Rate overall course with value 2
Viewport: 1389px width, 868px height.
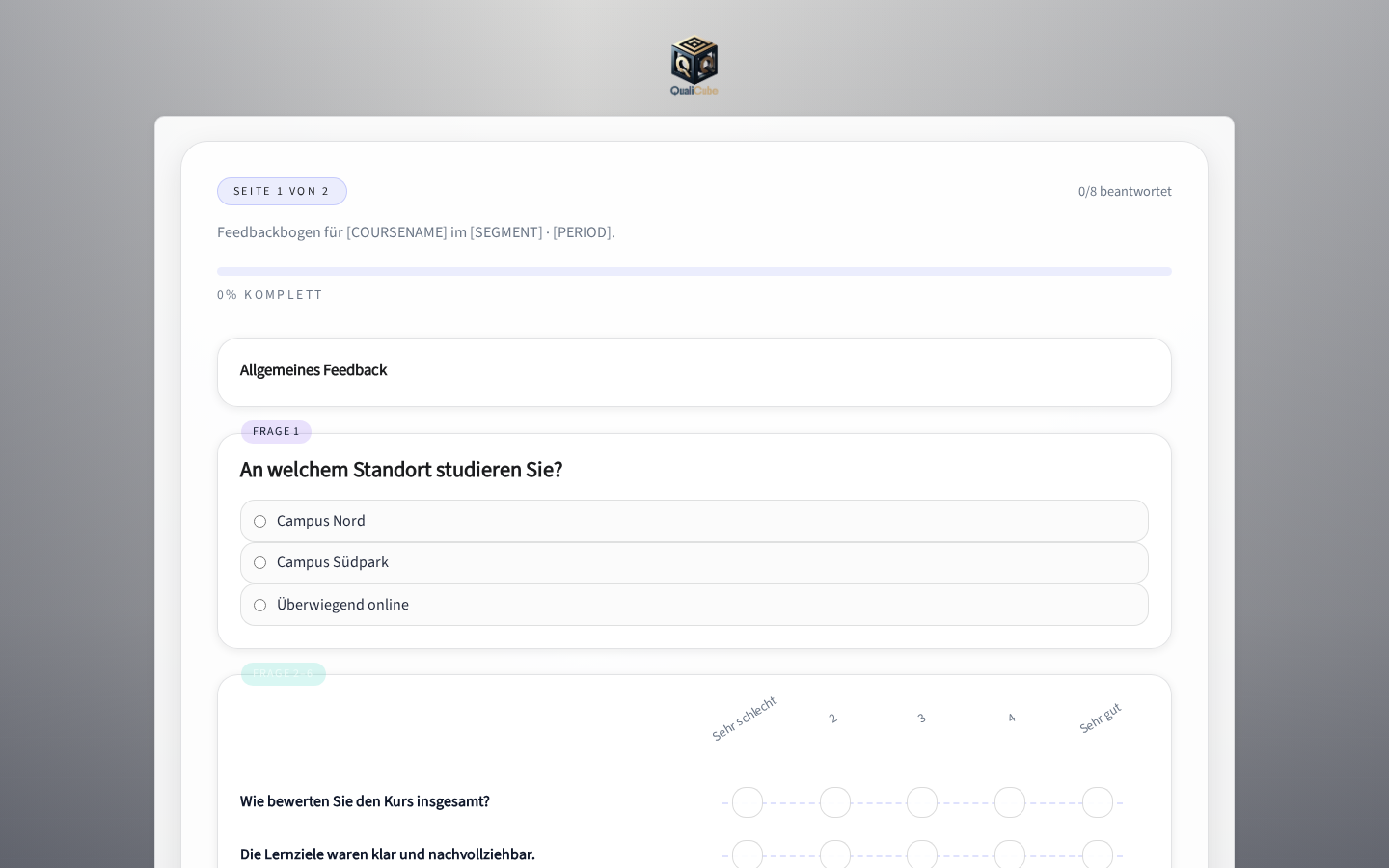[x=835, y=802]
